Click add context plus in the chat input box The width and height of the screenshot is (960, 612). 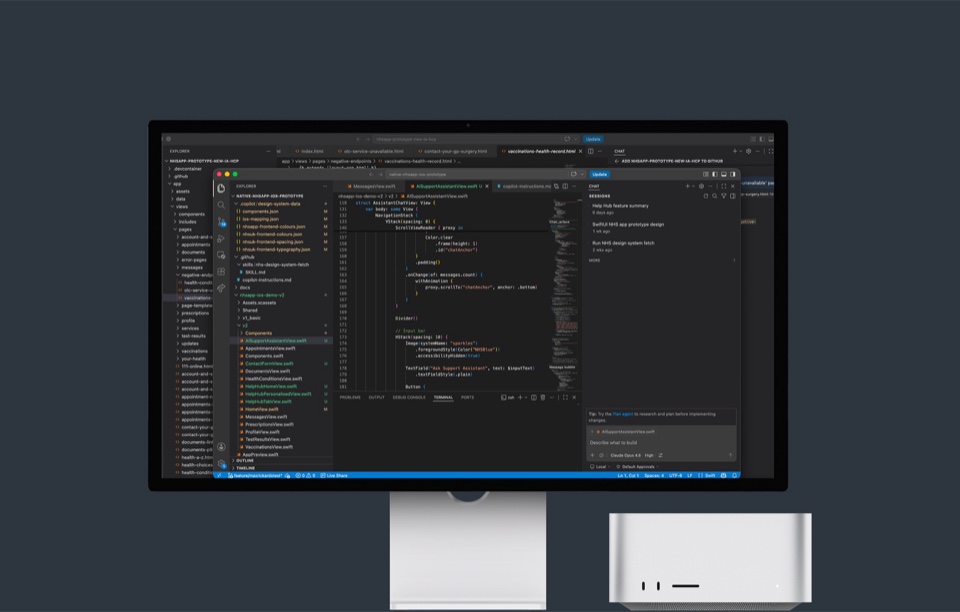point(592,455)
